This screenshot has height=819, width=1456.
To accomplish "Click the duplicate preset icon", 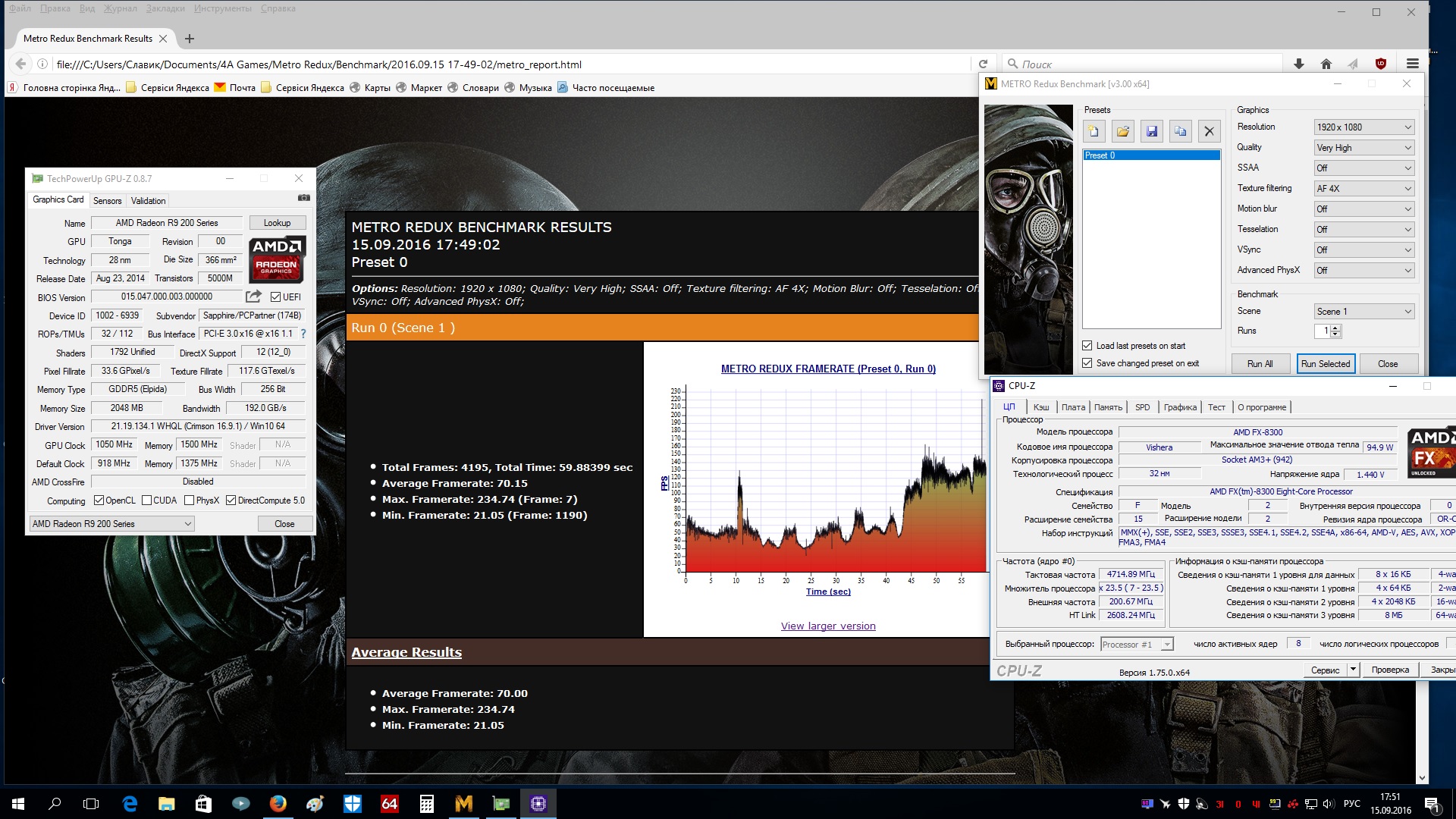I will pyautogui.click(x=1180, y=131).
